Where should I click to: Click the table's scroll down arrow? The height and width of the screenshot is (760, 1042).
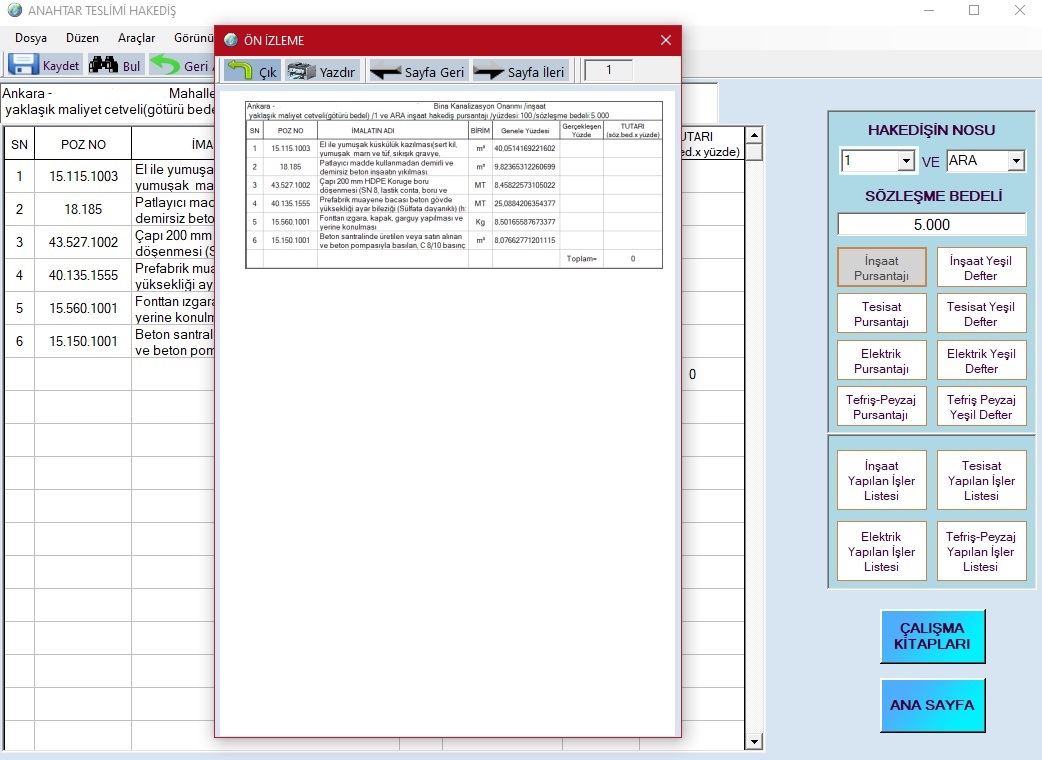pos(755,742)
